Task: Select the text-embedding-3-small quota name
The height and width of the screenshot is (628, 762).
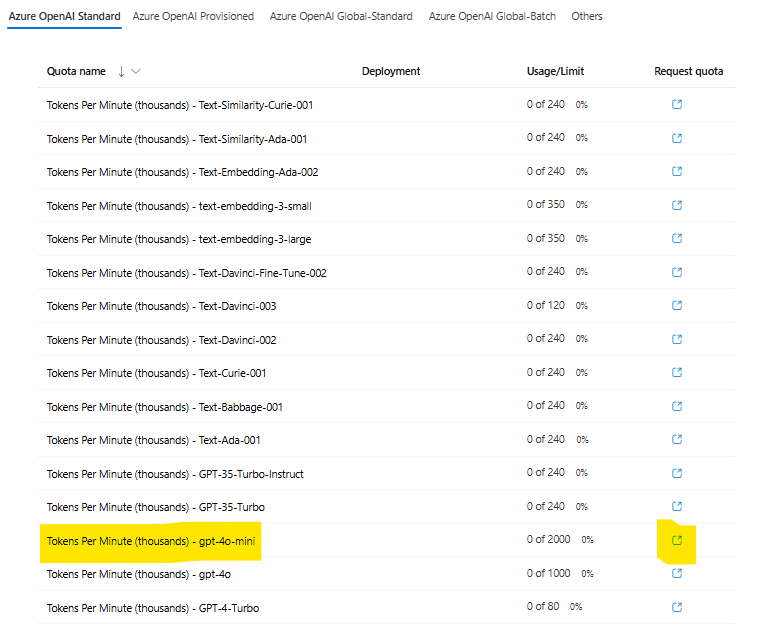Action: (x=179, y=206)
